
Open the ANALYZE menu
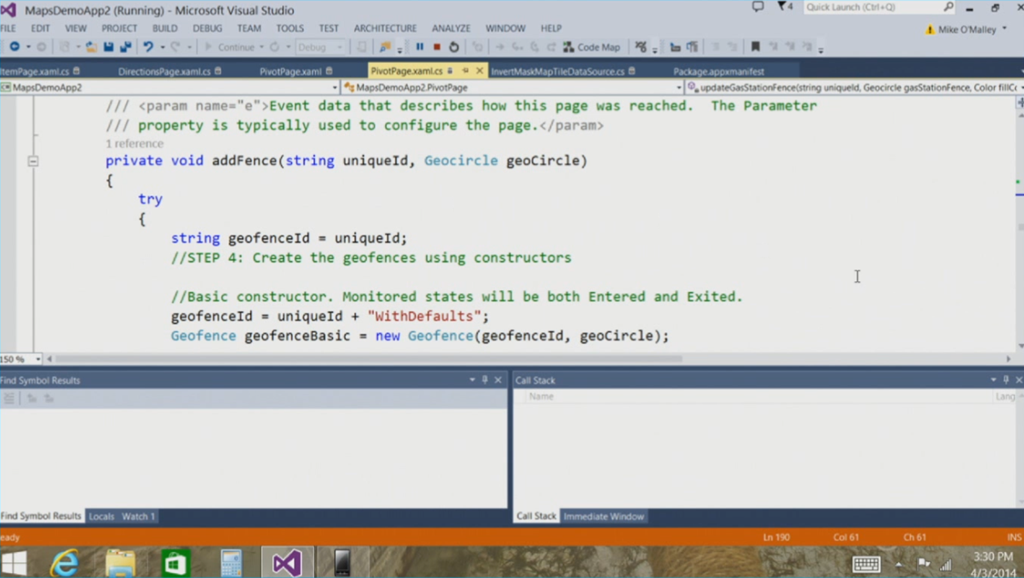tap(451, 28)
